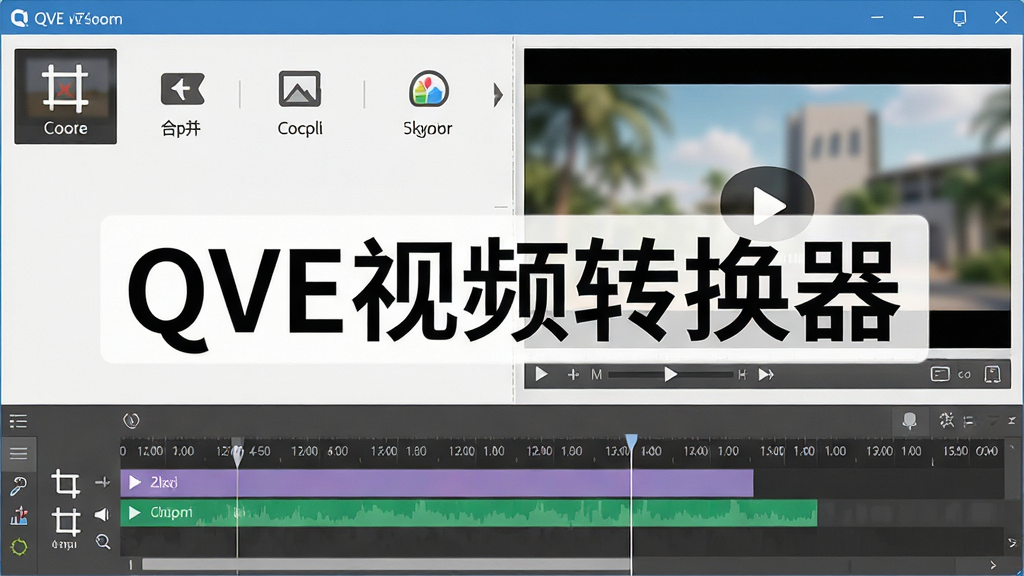Open the Cocpli image tool
Viewport: 1024px width, 576px height.
tap(300, 104)
